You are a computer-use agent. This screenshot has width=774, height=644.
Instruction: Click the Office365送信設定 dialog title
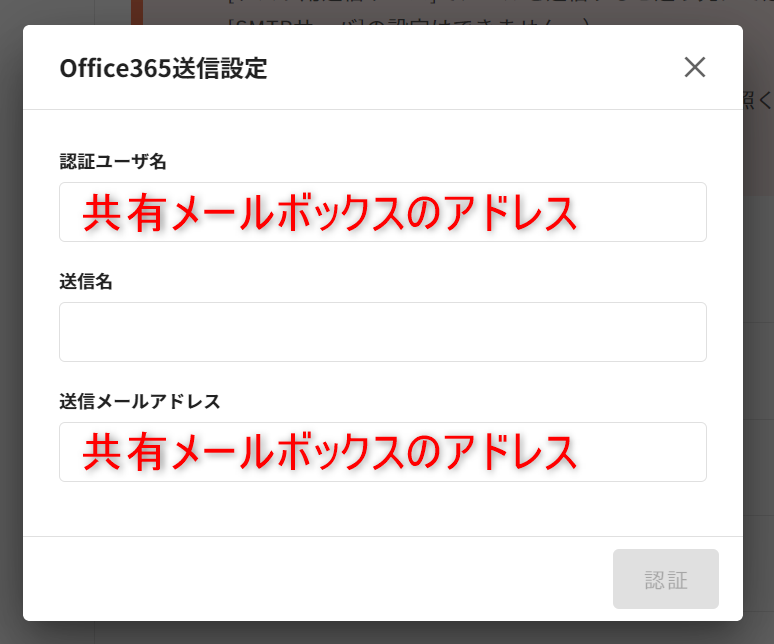pos(163,68)
